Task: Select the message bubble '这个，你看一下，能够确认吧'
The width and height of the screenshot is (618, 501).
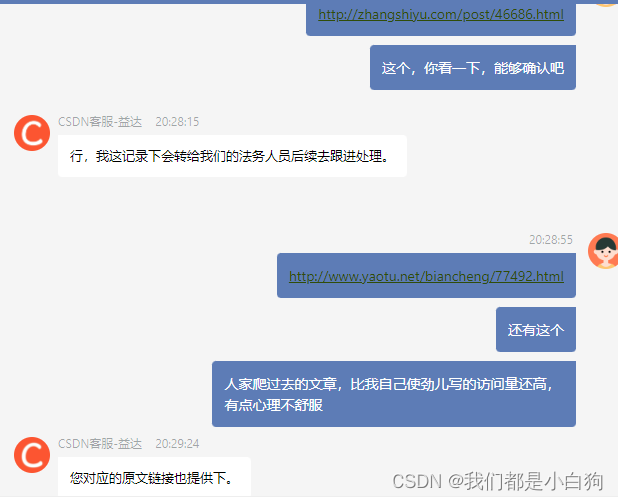Action: pyautogui.click(x=473, y=67)
